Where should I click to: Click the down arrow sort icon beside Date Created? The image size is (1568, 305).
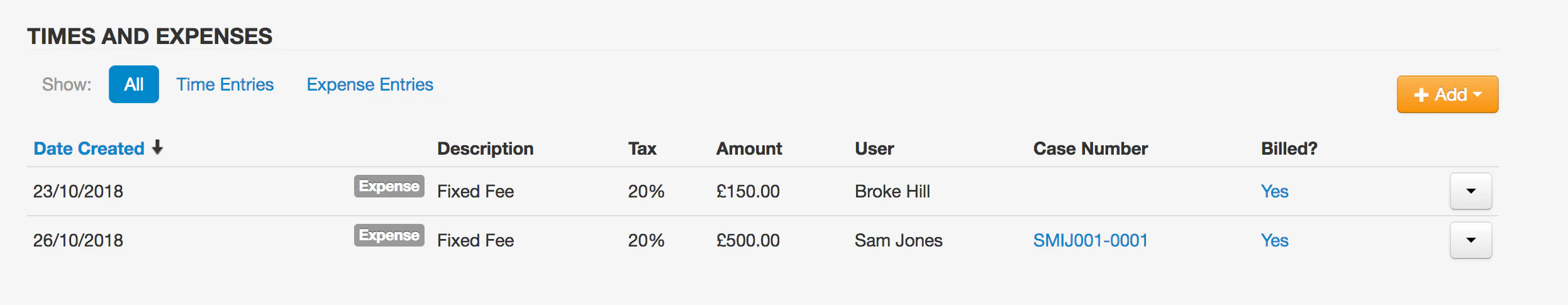pos(157,148)
